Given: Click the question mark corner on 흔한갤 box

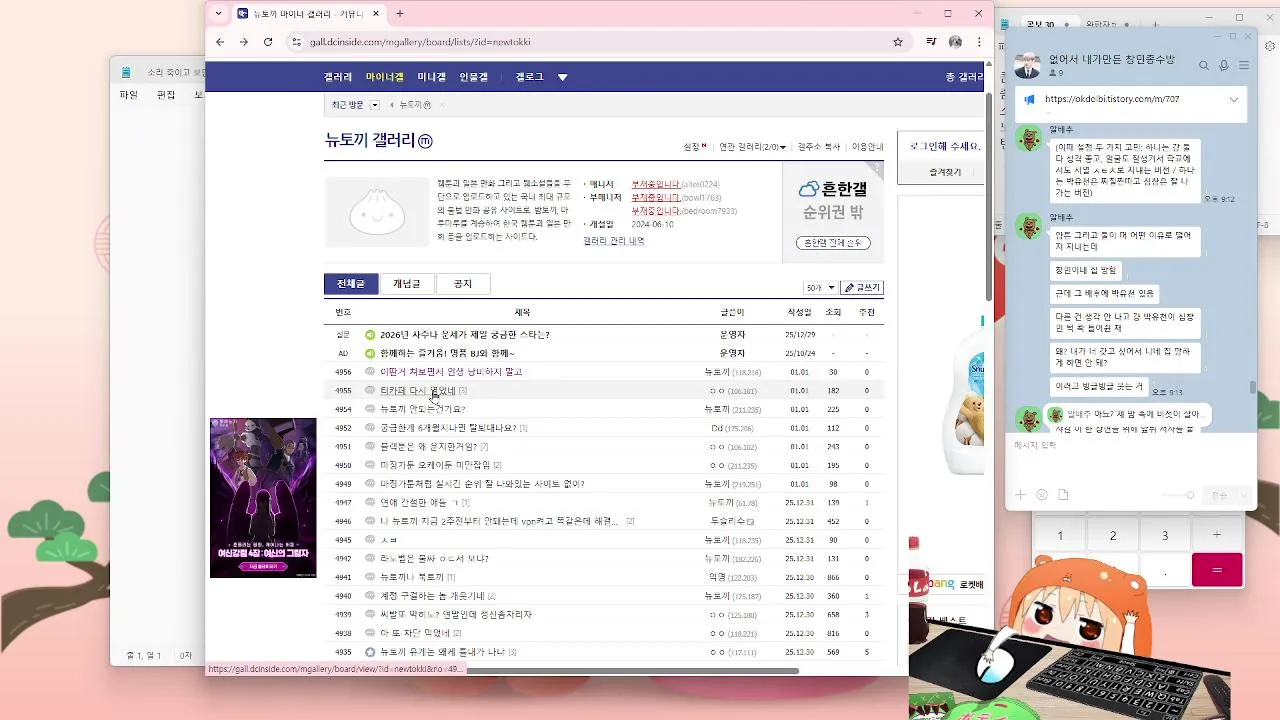Looking at the screenshot, I should [x=877, y=169].
